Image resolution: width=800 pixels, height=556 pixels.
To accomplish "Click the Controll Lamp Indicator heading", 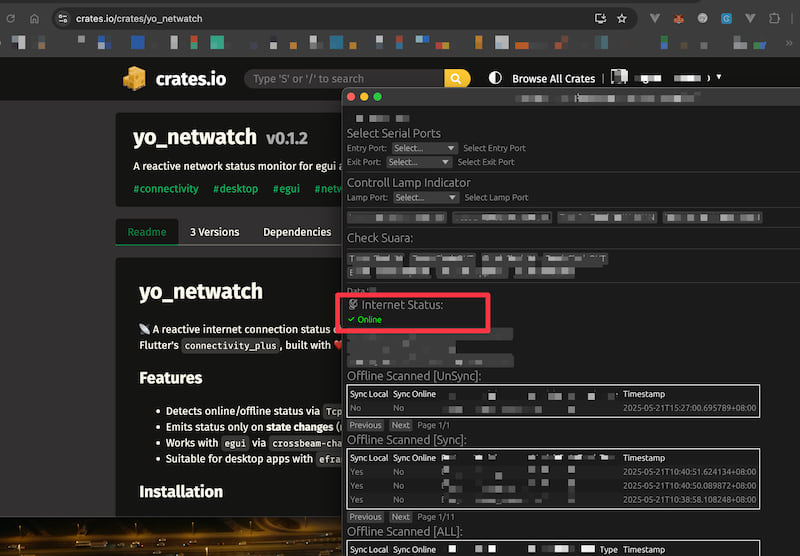I will click(408, 183).
